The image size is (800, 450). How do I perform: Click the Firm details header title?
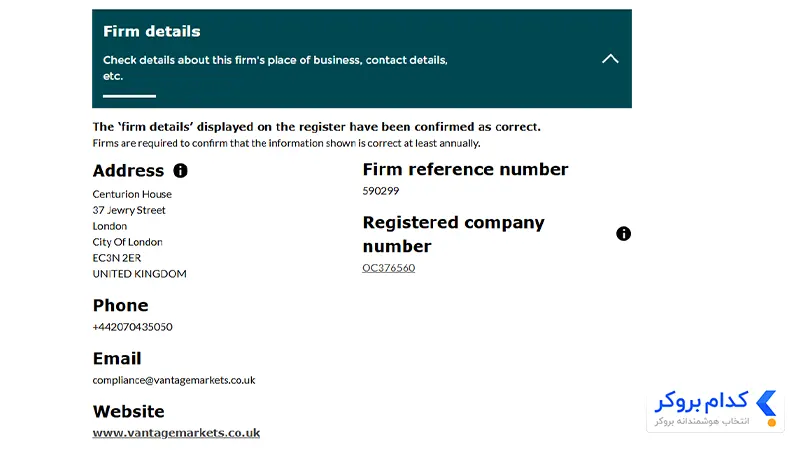point(152,32)
